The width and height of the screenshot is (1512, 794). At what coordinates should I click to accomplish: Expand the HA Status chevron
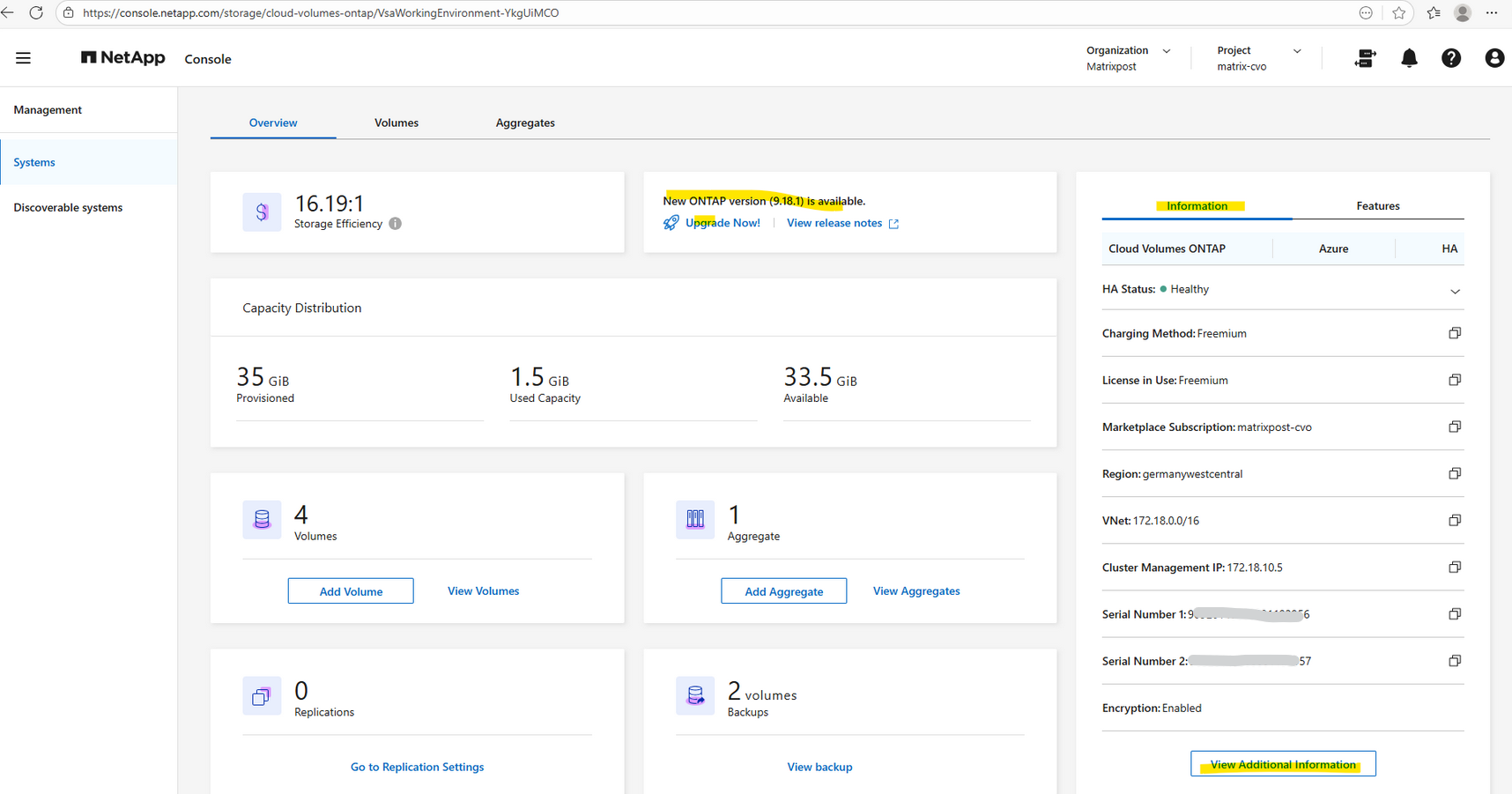(x=1455, y=291)
